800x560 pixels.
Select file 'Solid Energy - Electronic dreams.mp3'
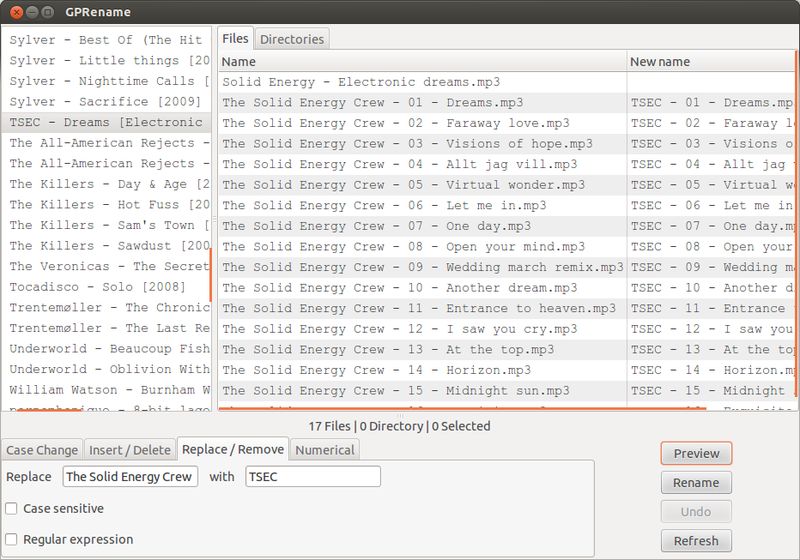tap(422, 82)
